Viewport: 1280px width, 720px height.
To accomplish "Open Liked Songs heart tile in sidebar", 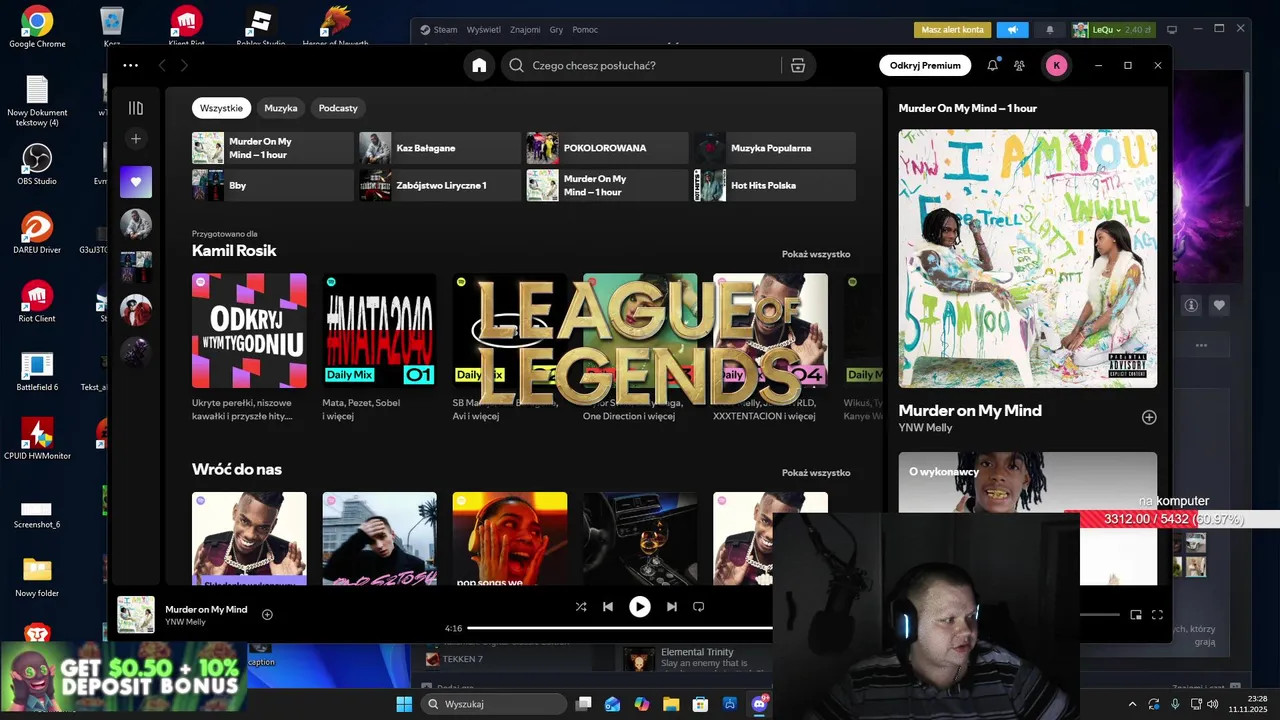I will (x=136, y=182).
